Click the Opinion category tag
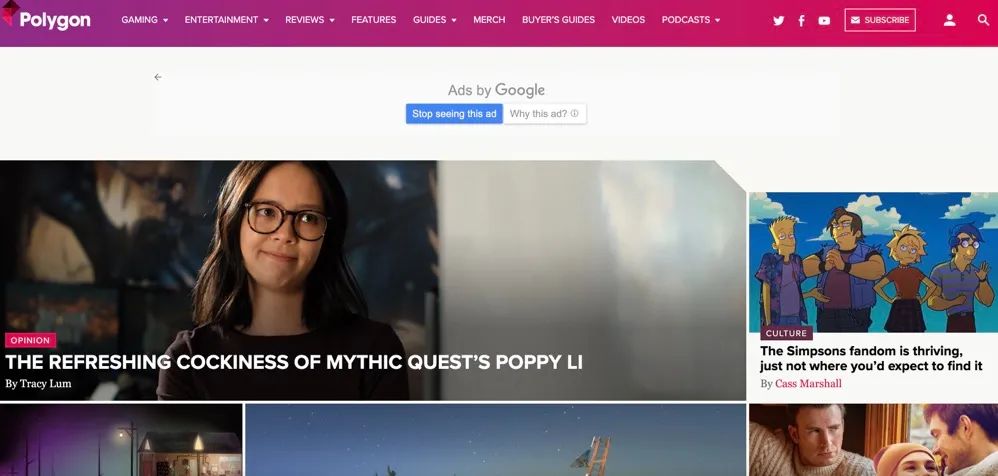 point(31,340)
